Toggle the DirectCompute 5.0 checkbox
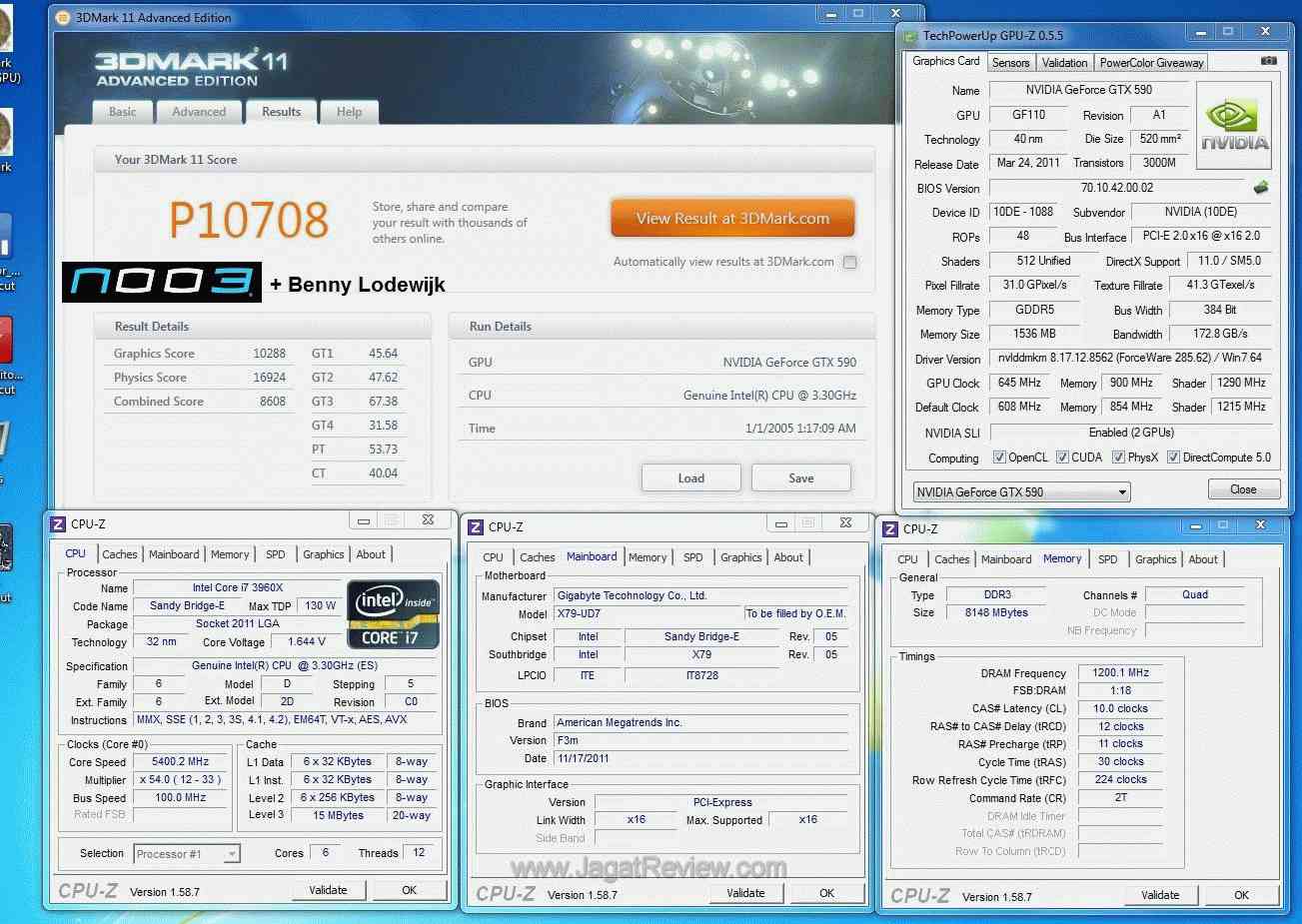The width and height of the screenshot is (1302, 924). tap(1174, 458)
